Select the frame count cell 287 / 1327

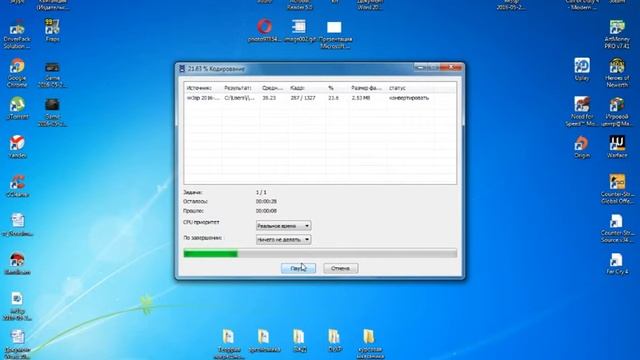pyautogui.click(x=303, y=98)
